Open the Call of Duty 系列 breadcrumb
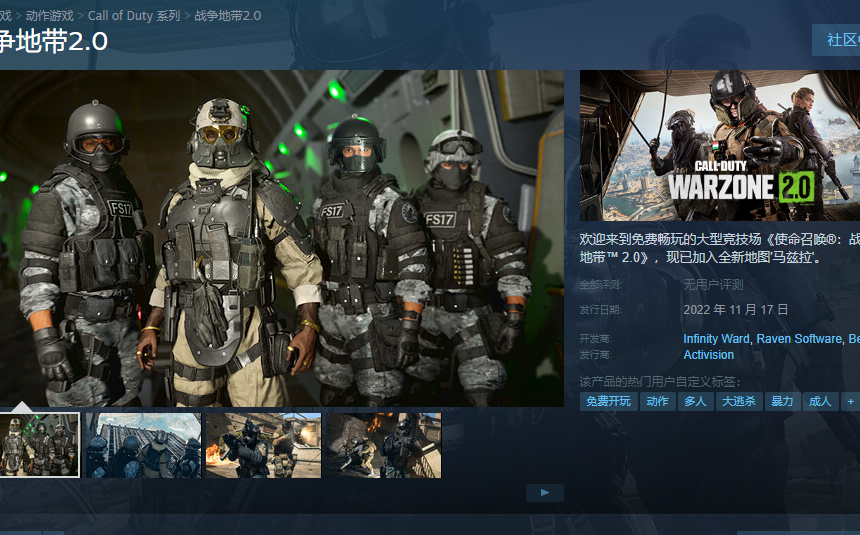 [x=134, y=15]
